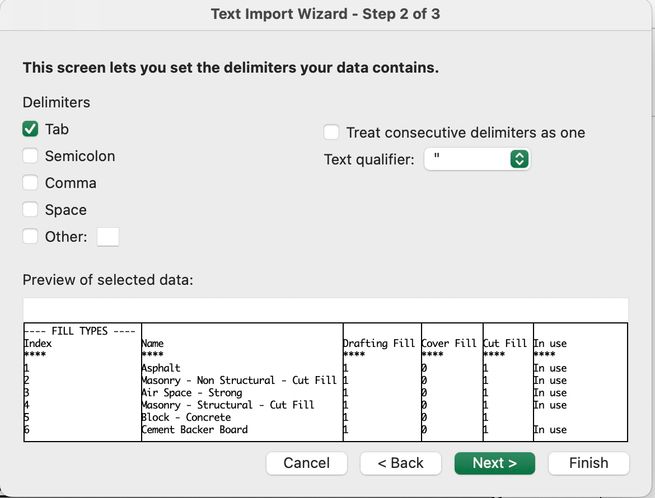This screenshot has height=498, width=655.
Task: Uncheck the Tab delimiter checkbox
Action: (x=30, y=129)
